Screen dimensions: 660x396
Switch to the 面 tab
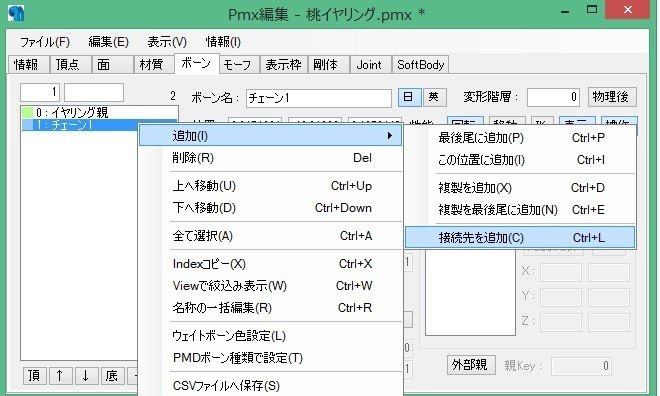(x=112, y=64)
